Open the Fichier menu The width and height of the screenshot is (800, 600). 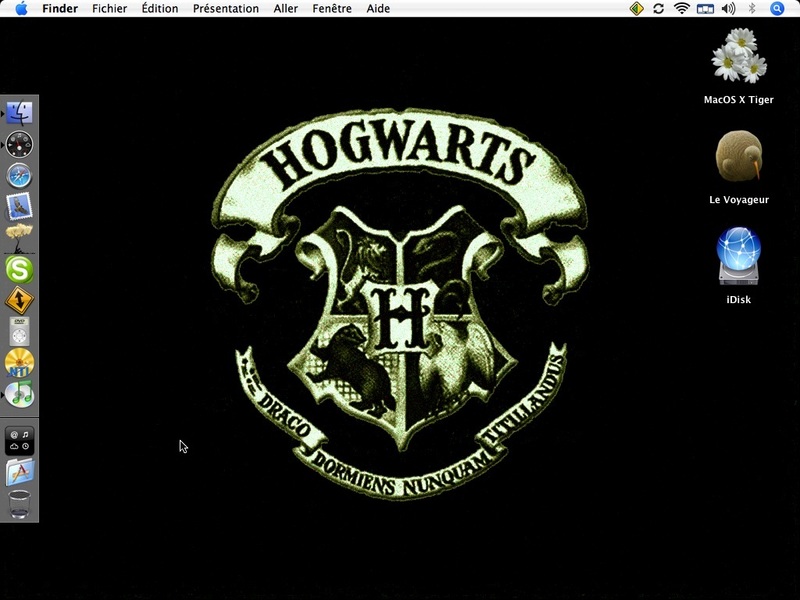pos(109,9)
